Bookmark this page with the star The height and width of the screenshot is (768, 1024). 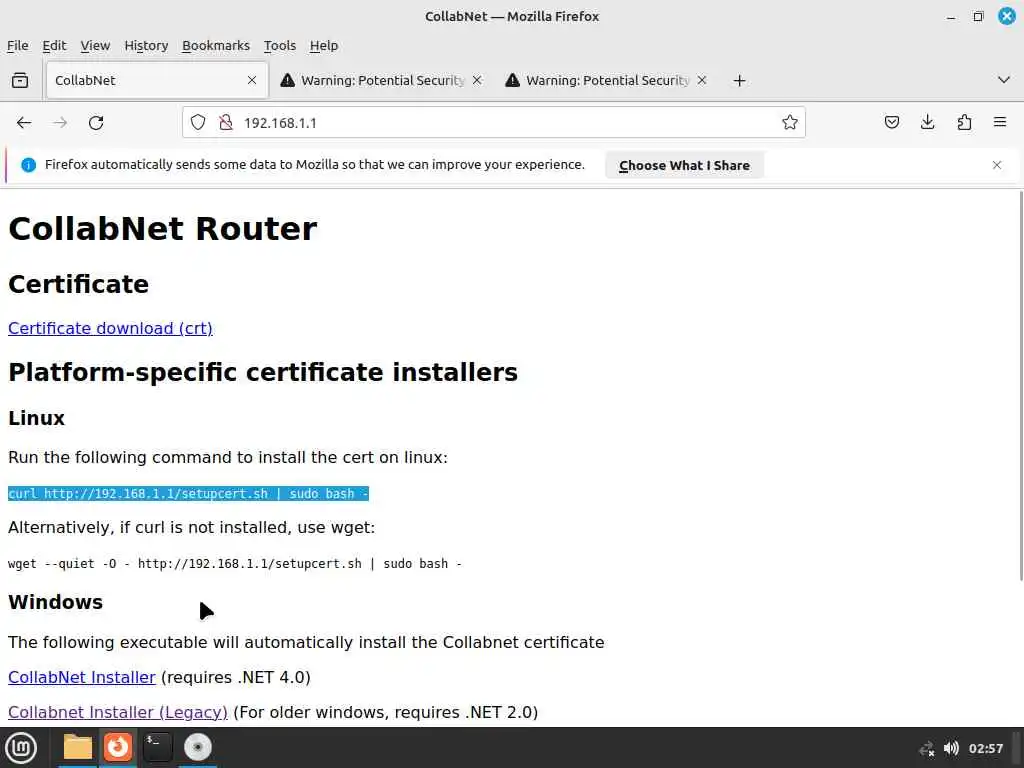click(790, 122)
